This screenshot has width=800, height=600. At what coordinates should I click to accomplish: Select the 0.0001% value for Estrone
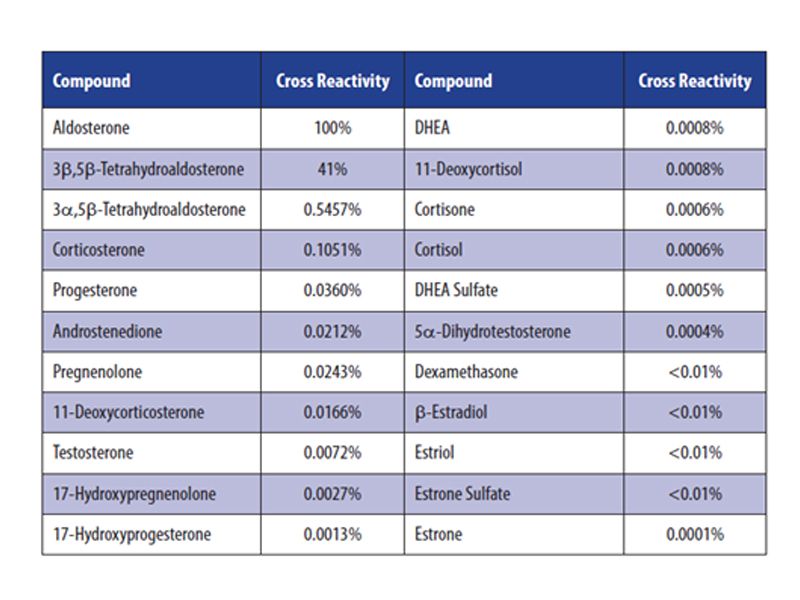coord(694,534)
